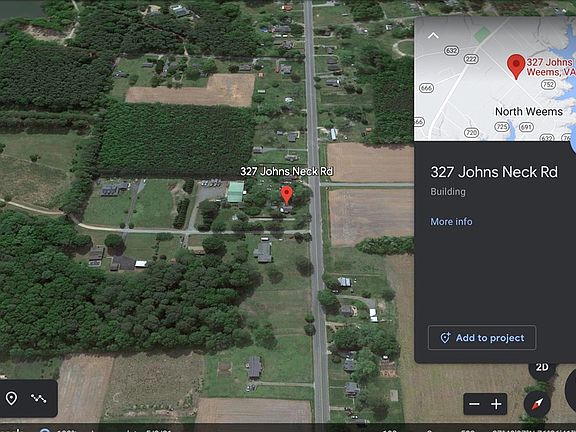Click the pin-plus icon in Add to project
576x432 pixels.
pos(445,338)
